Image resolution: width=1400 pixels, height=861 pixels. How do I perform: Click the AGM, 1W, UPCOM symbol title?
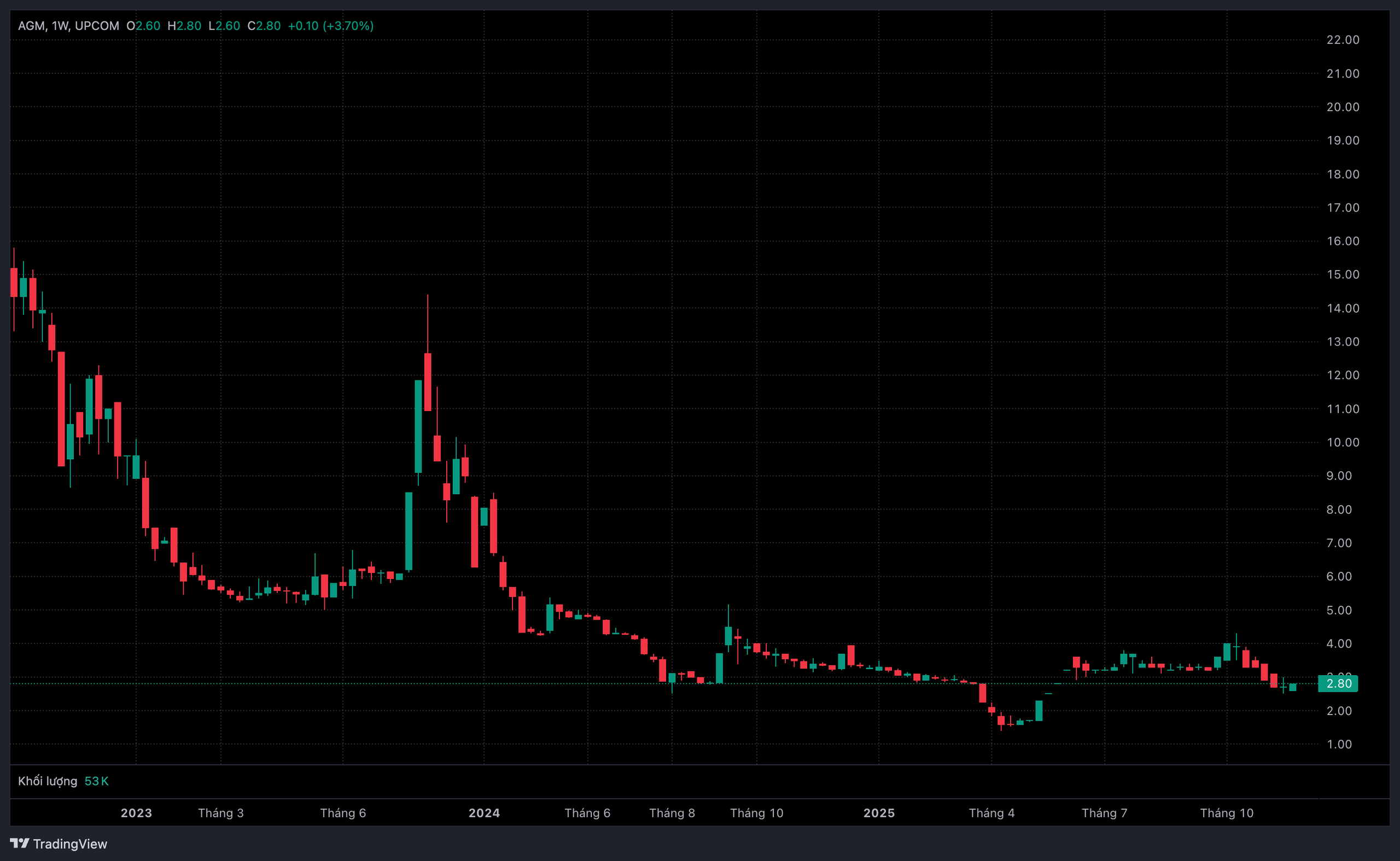68,26
